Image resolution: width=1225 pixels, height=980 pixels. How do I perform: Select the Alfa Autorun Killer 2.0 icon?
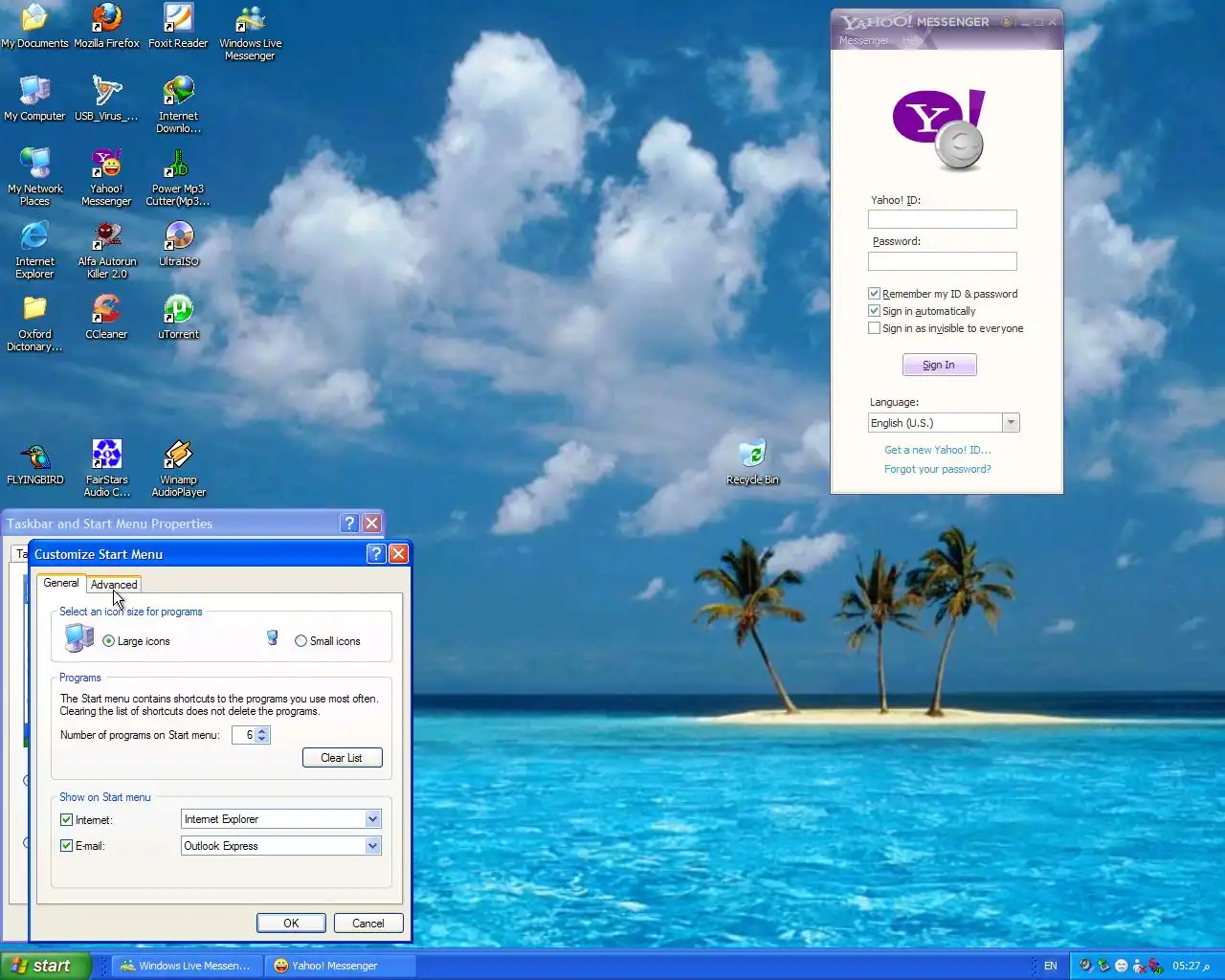pos(106,251)
